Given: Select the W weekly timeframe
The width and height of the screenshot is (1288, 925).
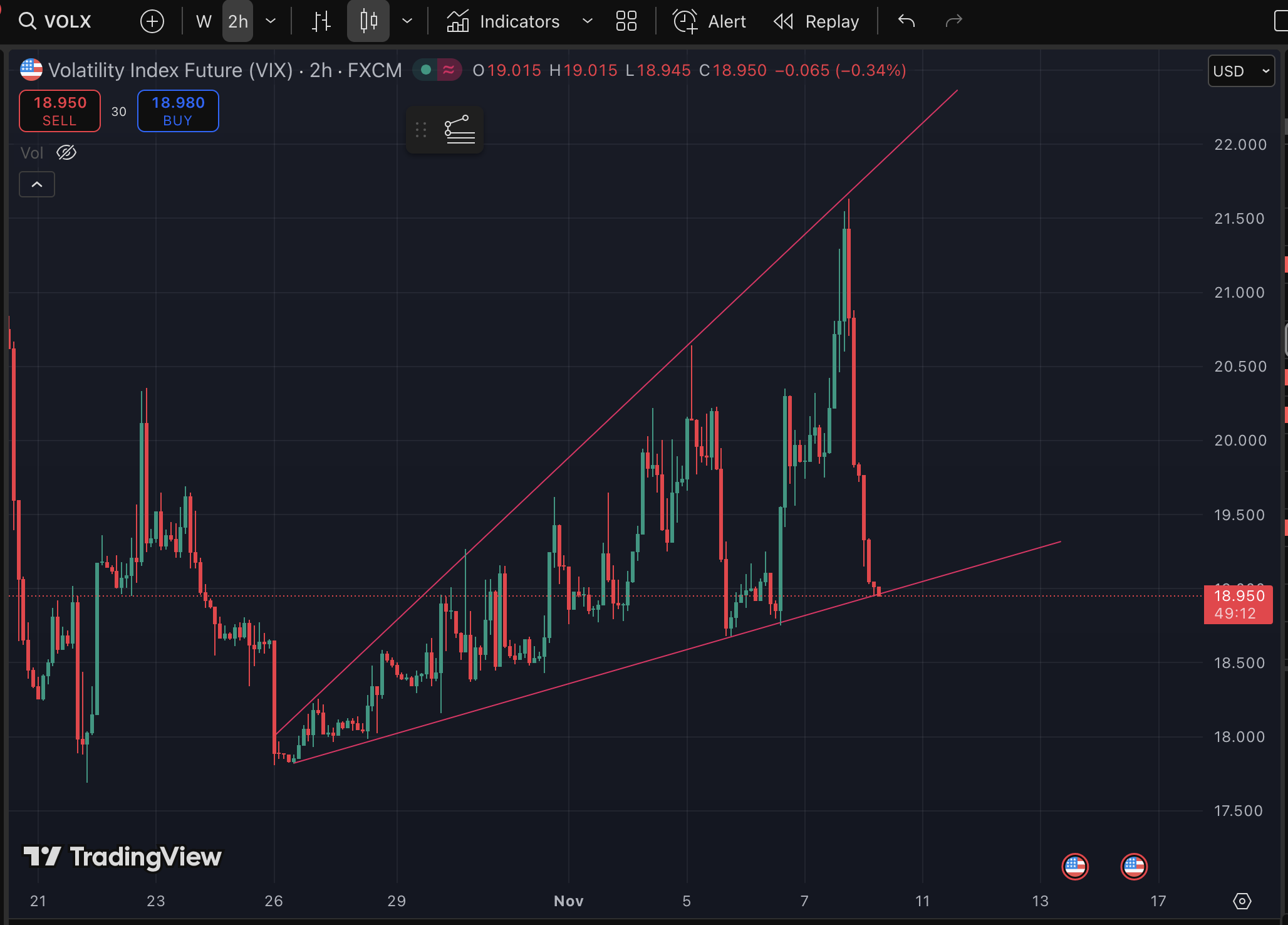Looking at the screenshot, I should coord(203,21).
